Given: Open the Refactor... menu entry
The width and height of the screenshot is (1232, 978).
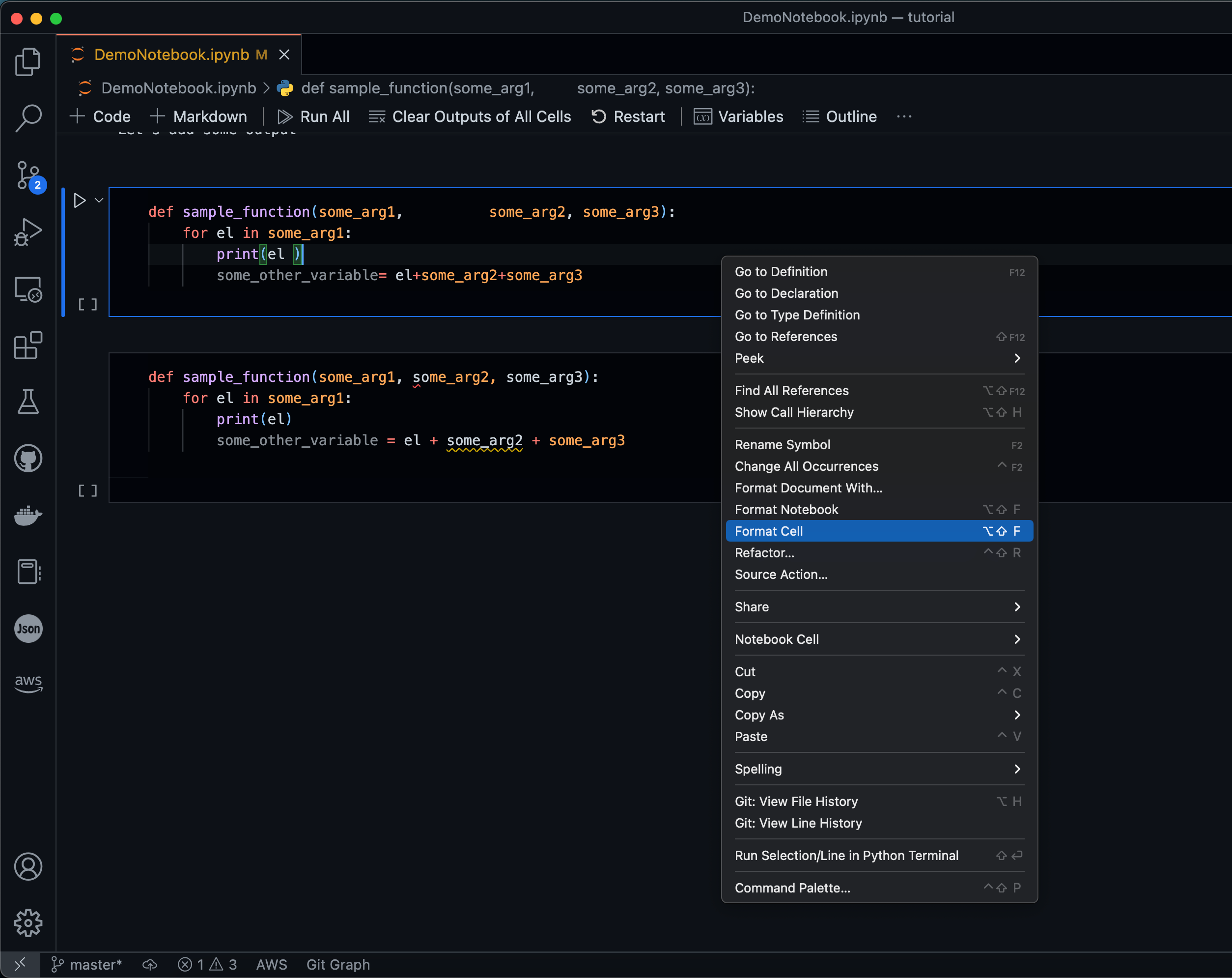Looking at the screenshot, I should click(x=879, y=553).
